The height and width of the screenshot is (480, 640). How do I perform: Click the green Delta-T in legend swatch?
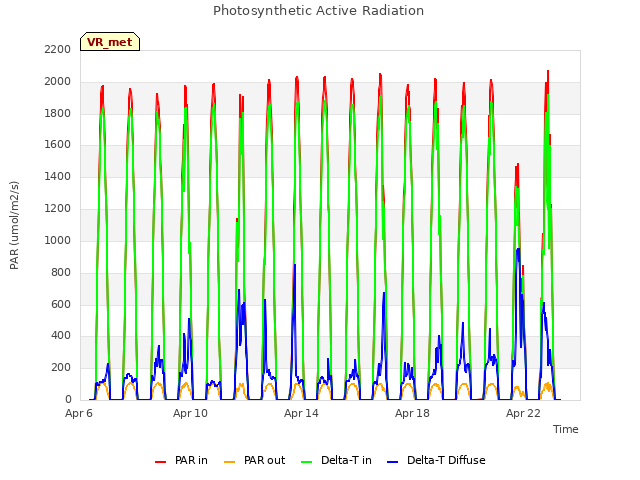(307, 462)
